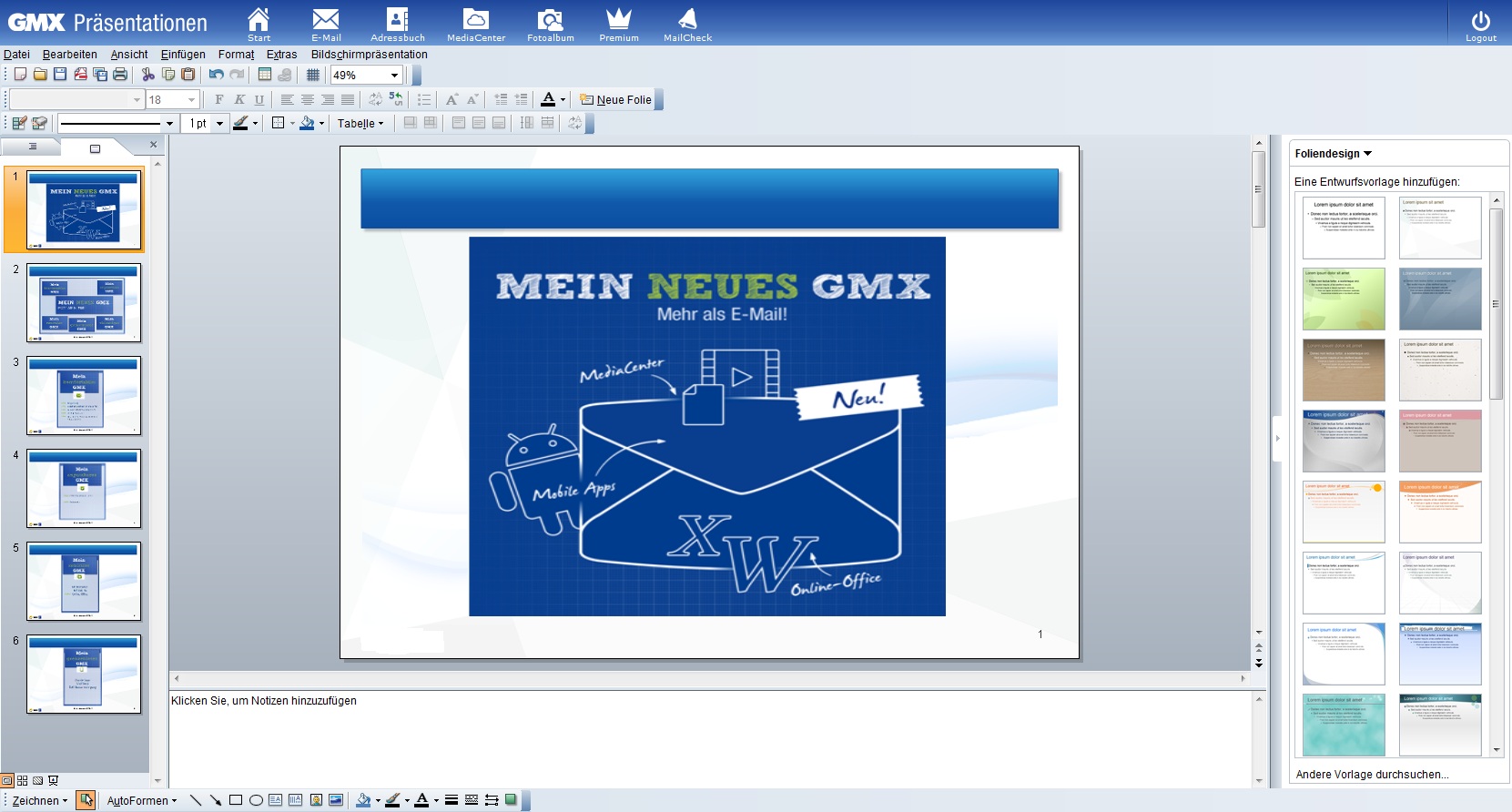Screen dimensions: 1512x812
Task: Open the line width 1 pt dropdown
Action: point(219,124)
